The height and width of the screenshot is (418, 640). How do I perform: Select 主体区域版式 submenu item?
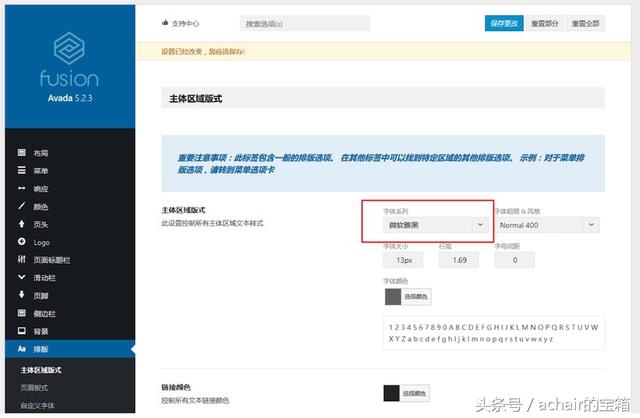(41, 370)
